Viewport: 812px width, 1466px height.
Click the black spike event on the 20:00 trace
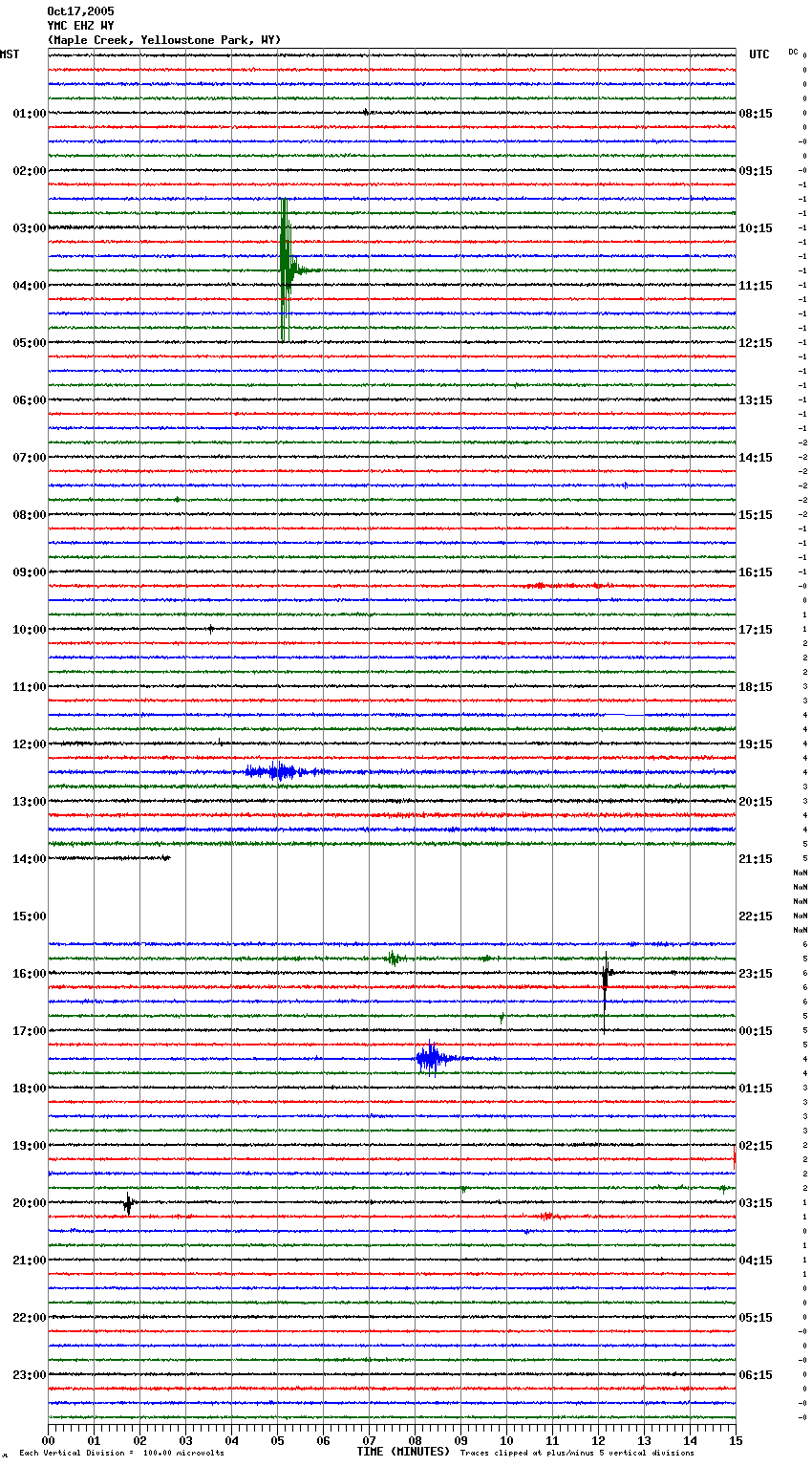pos(128,1203)
